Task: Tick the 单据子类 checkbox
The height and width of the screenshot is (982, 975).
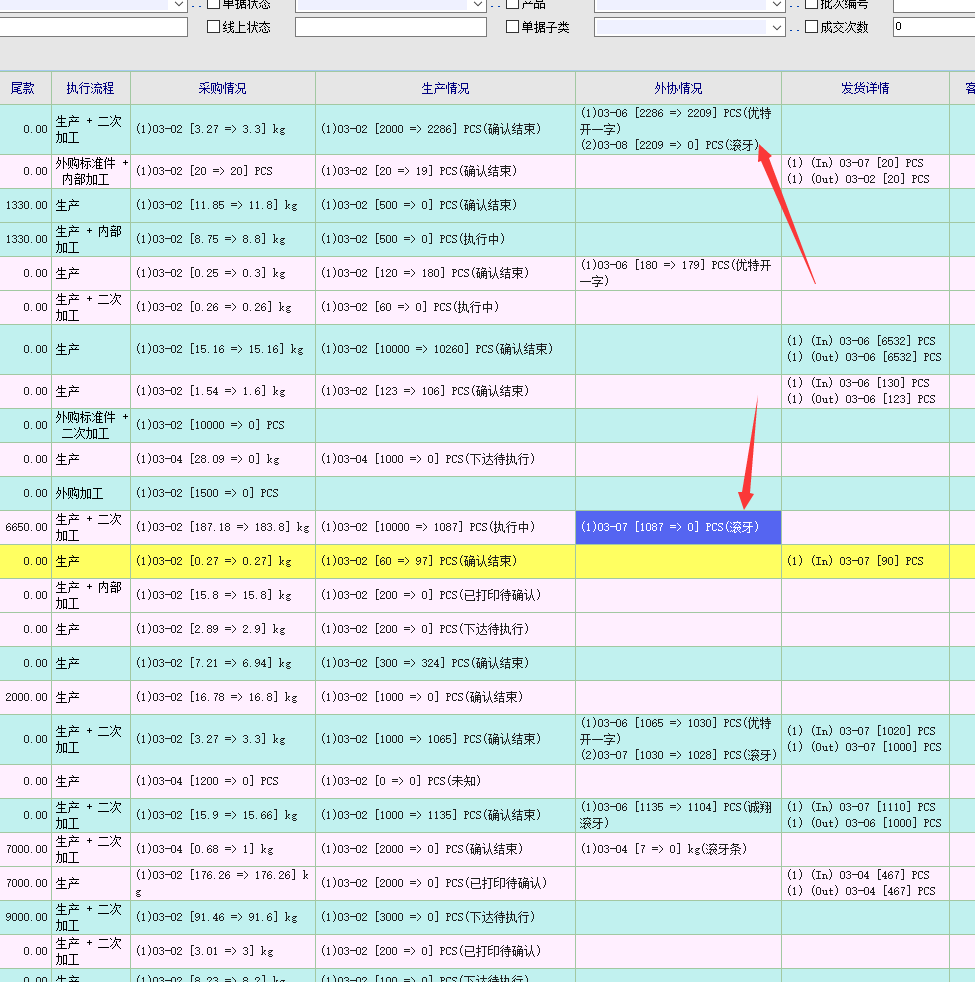Action: [513, 27]
